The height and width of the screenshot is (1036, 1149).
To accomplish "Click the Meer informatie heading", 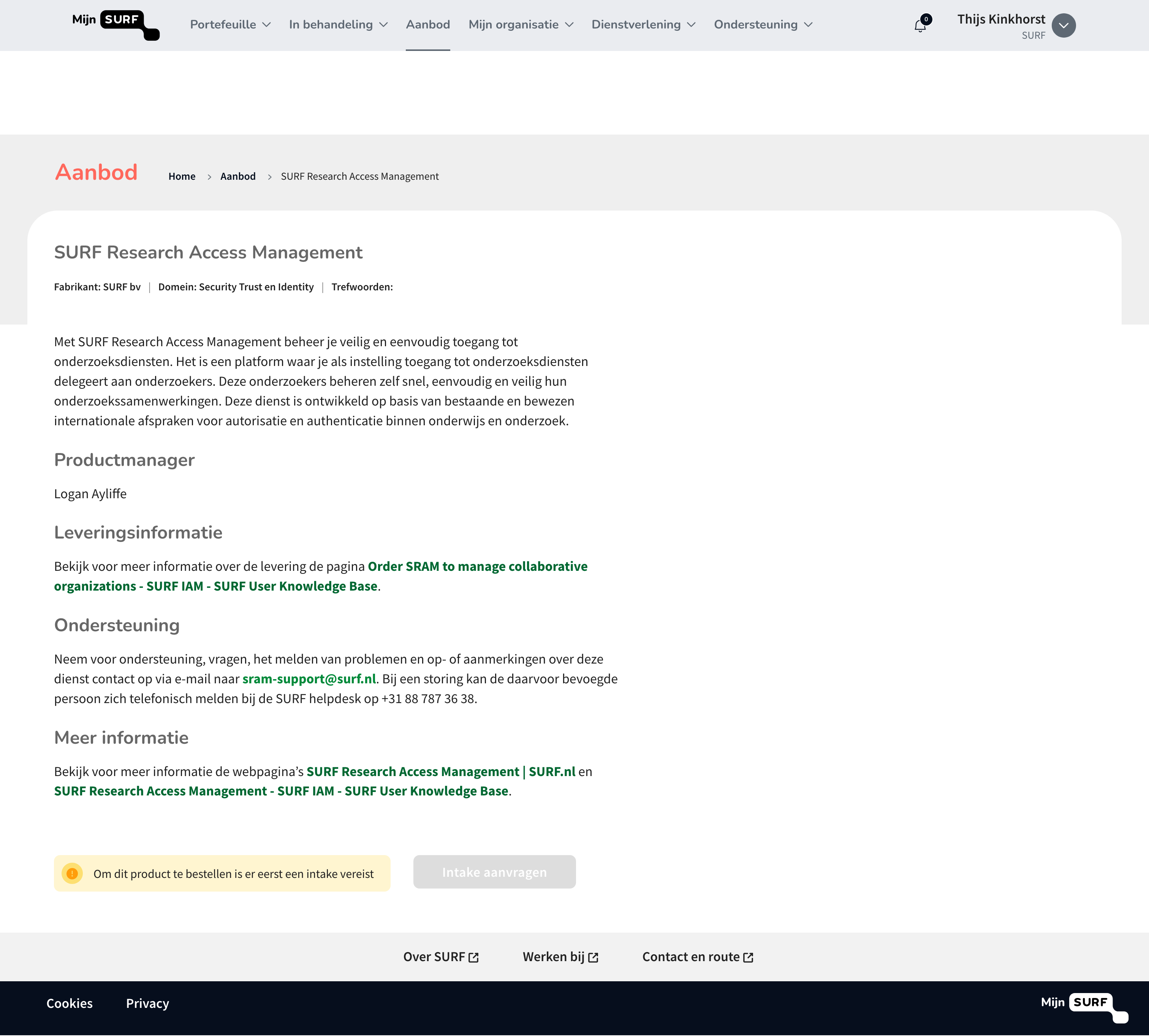I will [x=121, y=738].
